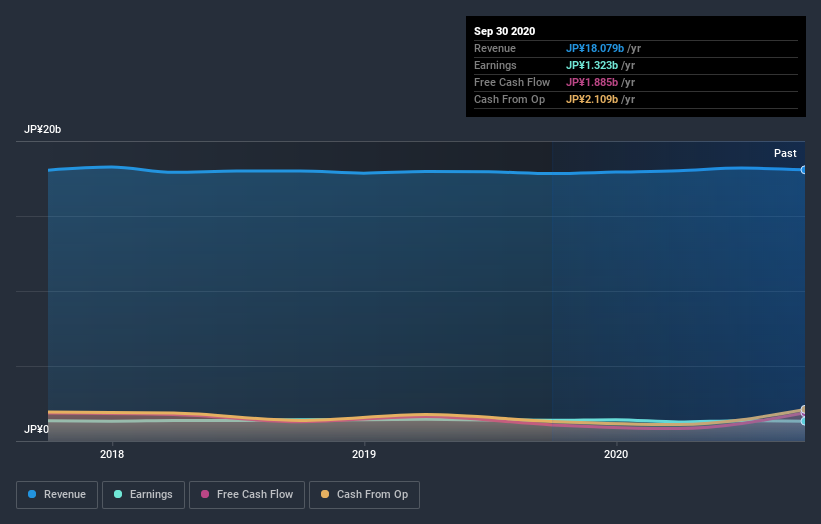The width and height of the screenshot is (821, 524).
Task: Click the JP¥18.079b revenue value
Action: pyautogui.click(x=595, y=48)
